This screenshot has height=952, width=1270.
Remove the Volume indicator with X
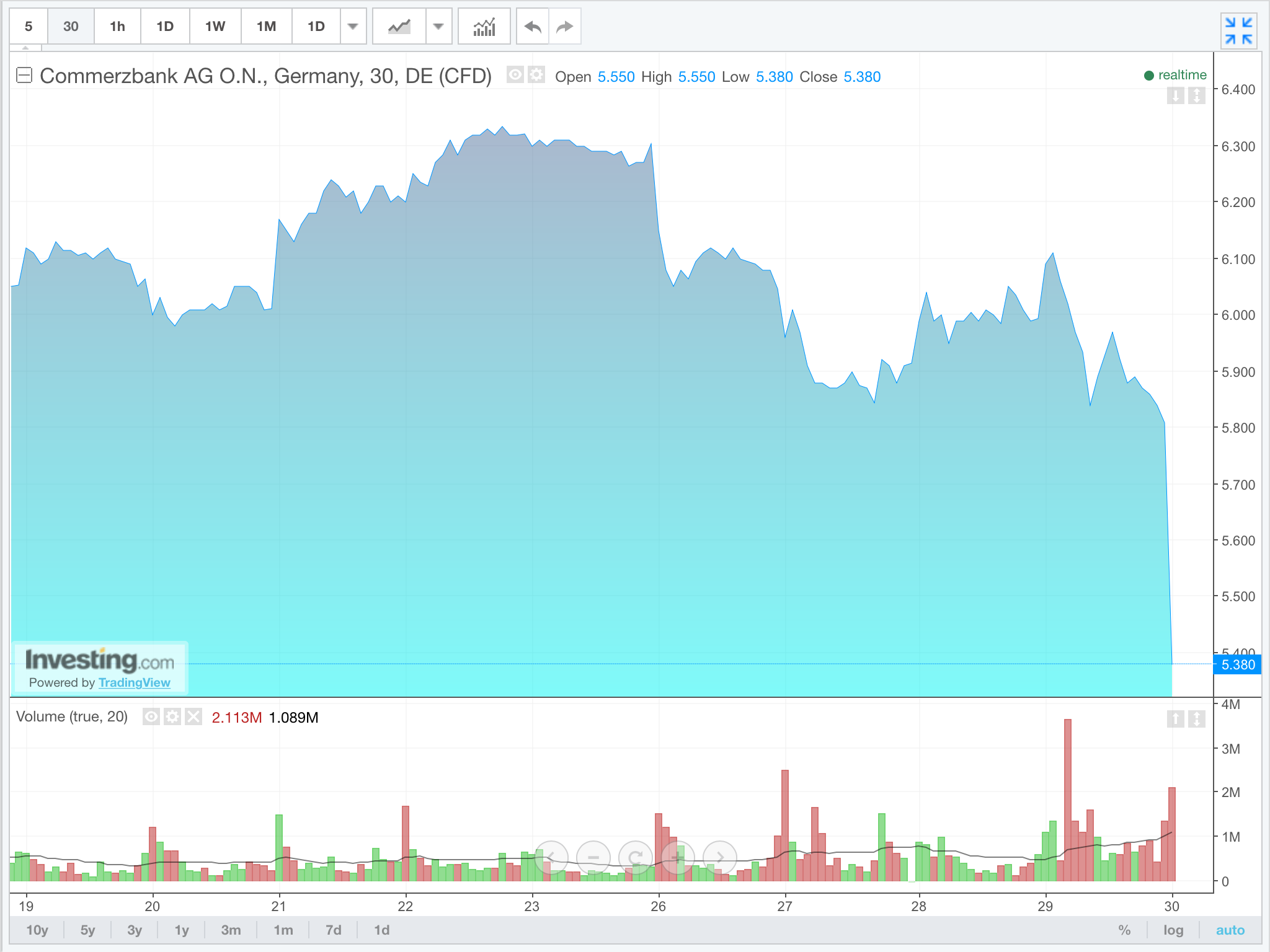[x=193, y=717]
